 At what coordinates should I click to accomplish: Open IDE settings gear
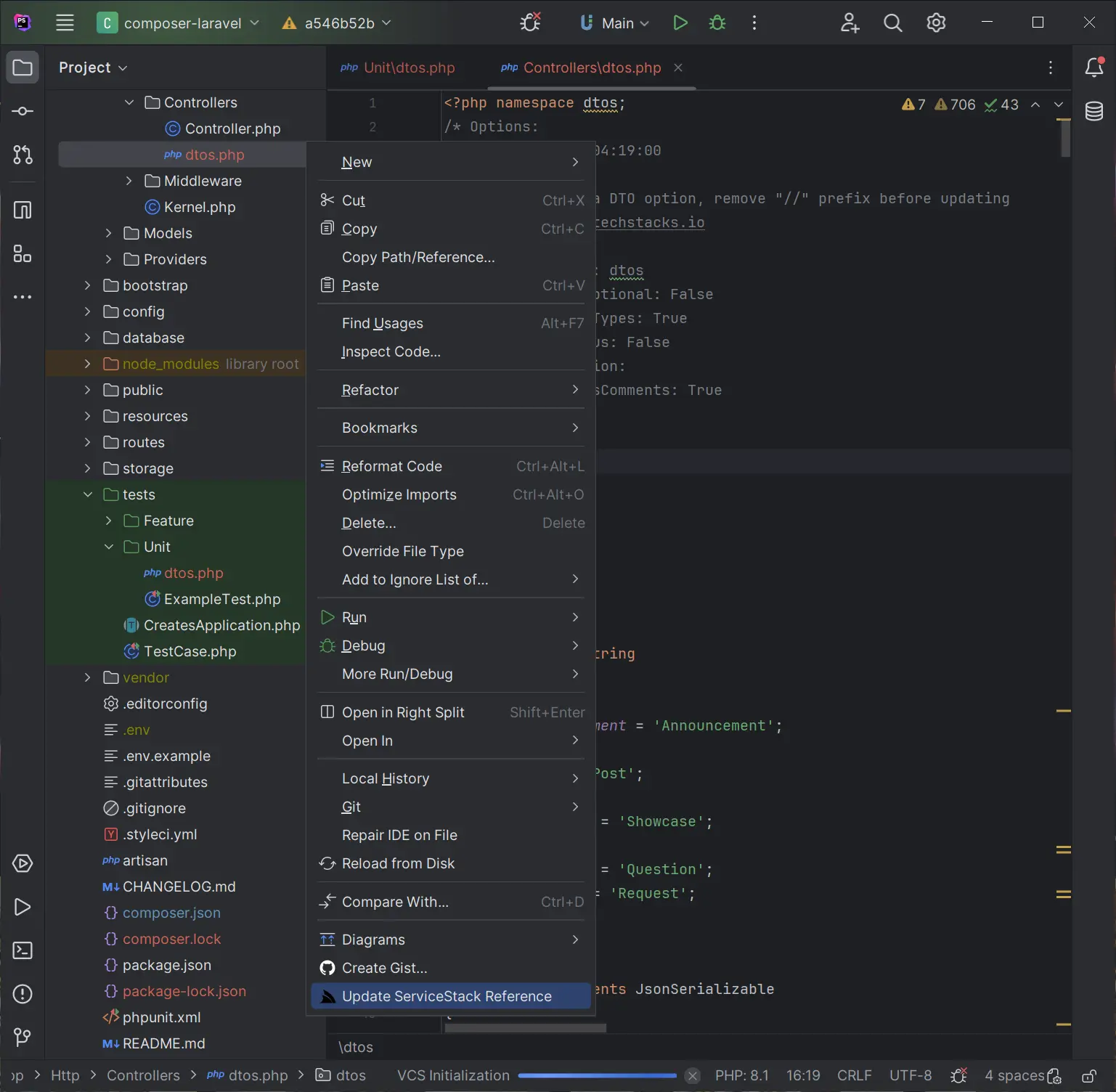(x=936, y=23)
